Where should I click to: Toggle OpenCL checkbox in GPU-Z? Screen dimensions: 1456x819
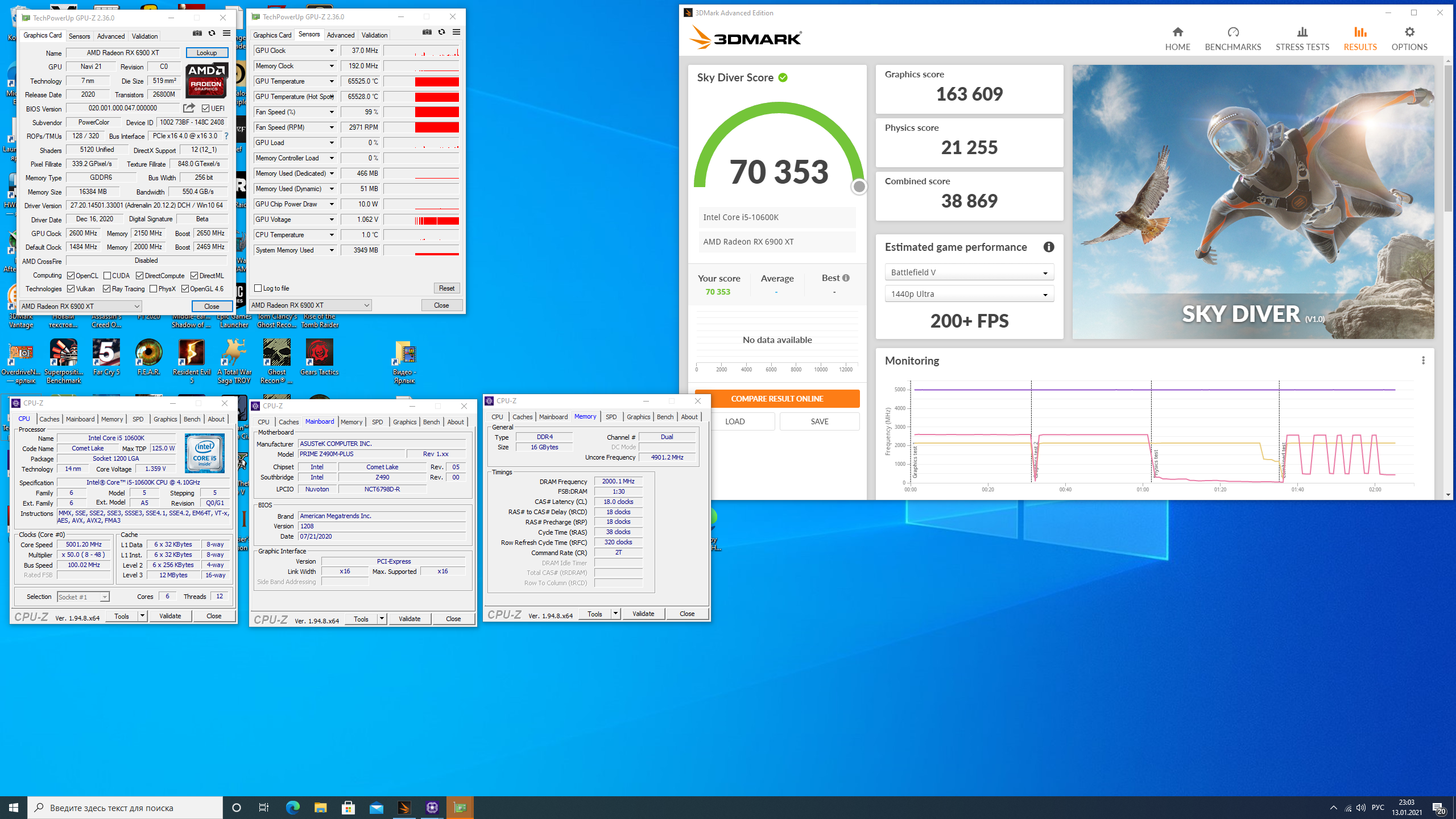click(x=71, y=276)
